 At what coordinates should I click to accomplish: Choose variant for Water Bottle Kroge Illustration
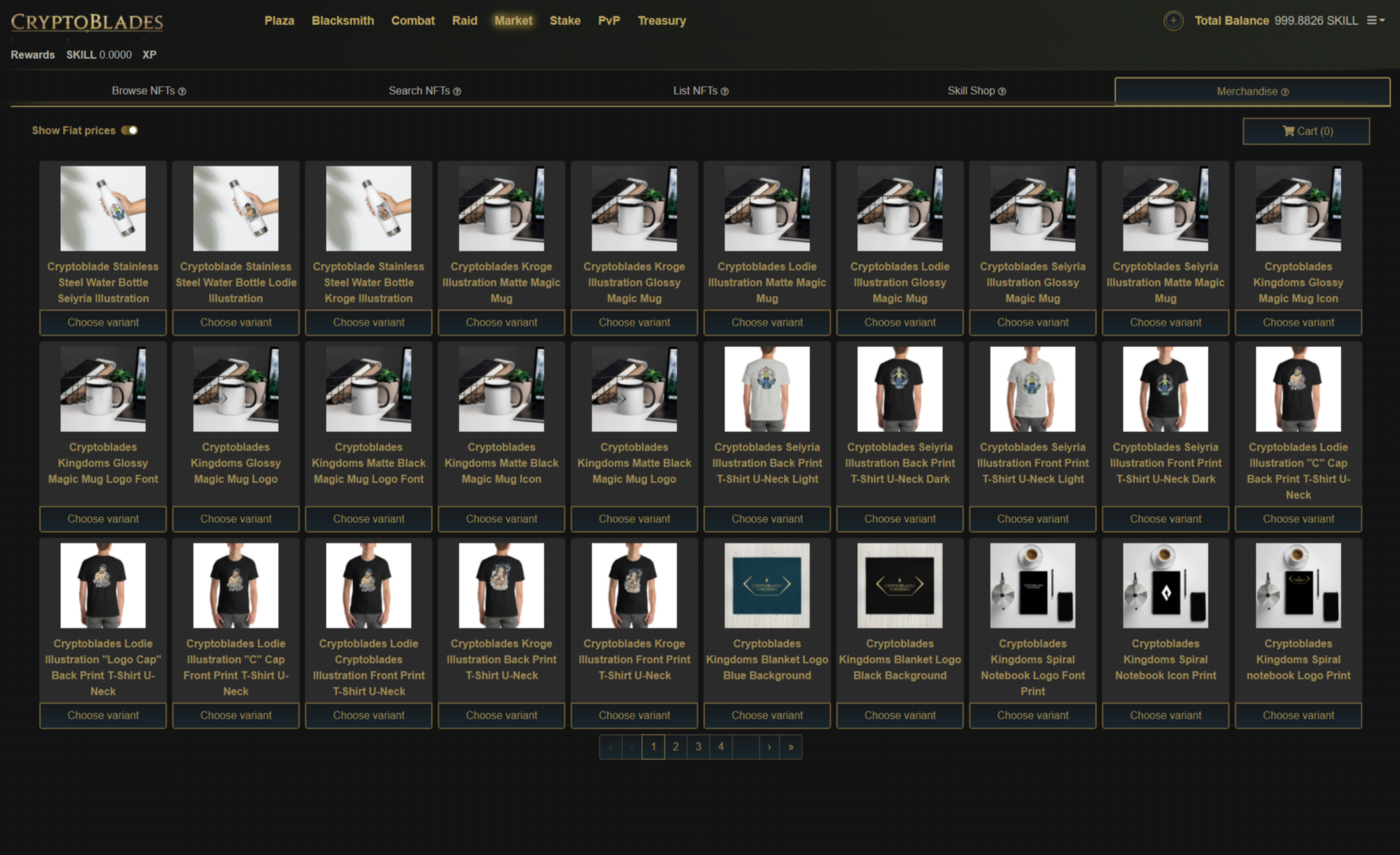tap(369, 323)
